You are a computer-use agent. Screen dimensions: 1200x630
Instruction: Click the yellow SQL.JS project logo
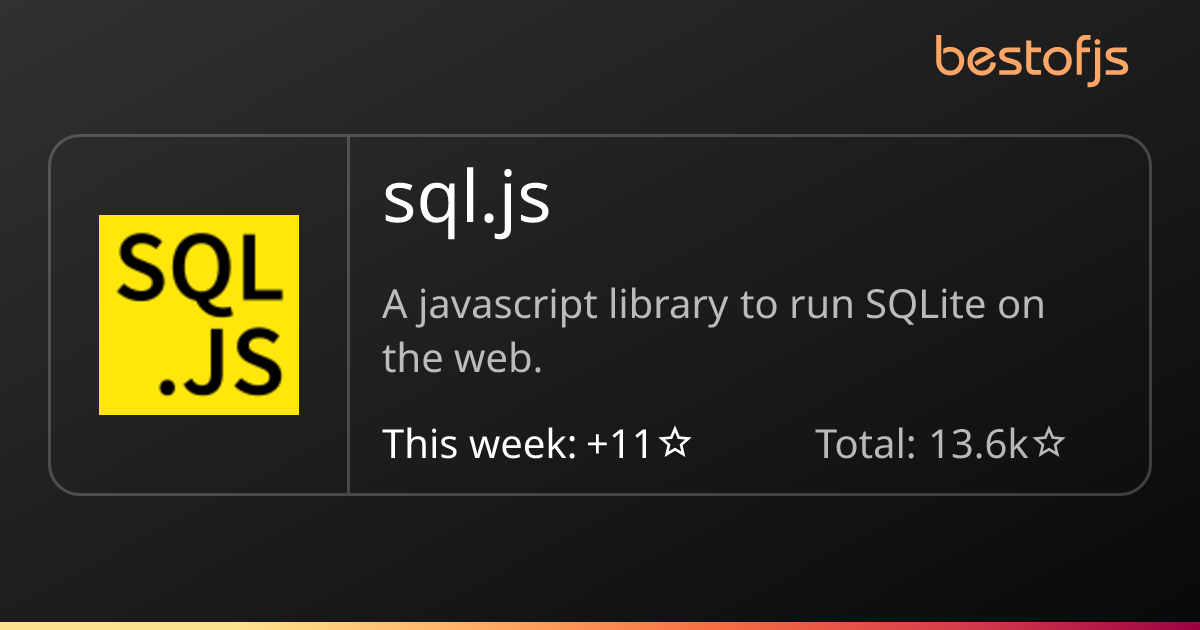pyautogui.click(x=199, y=315)
